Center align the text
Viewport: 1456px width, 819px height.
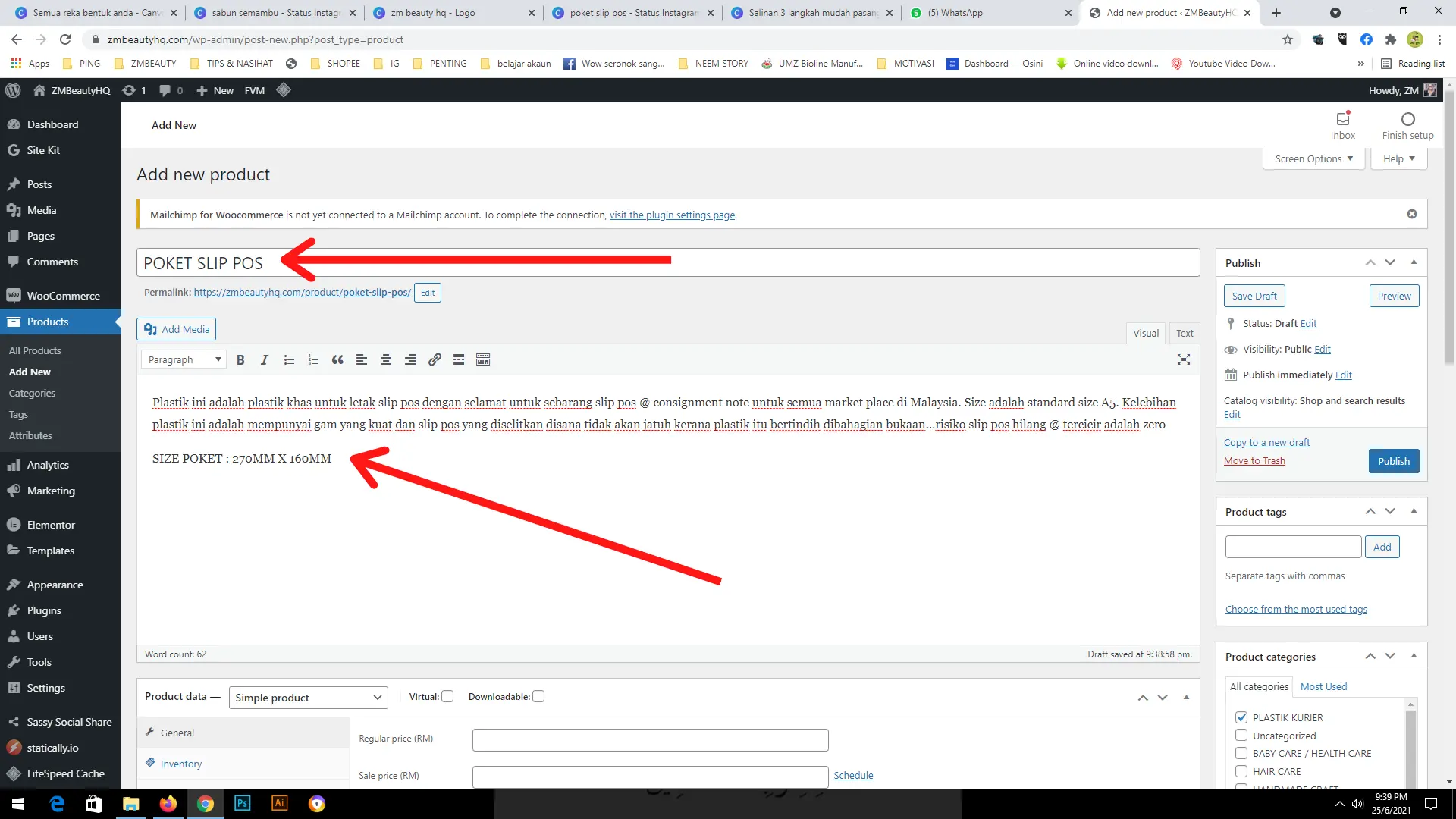(386, 360)
